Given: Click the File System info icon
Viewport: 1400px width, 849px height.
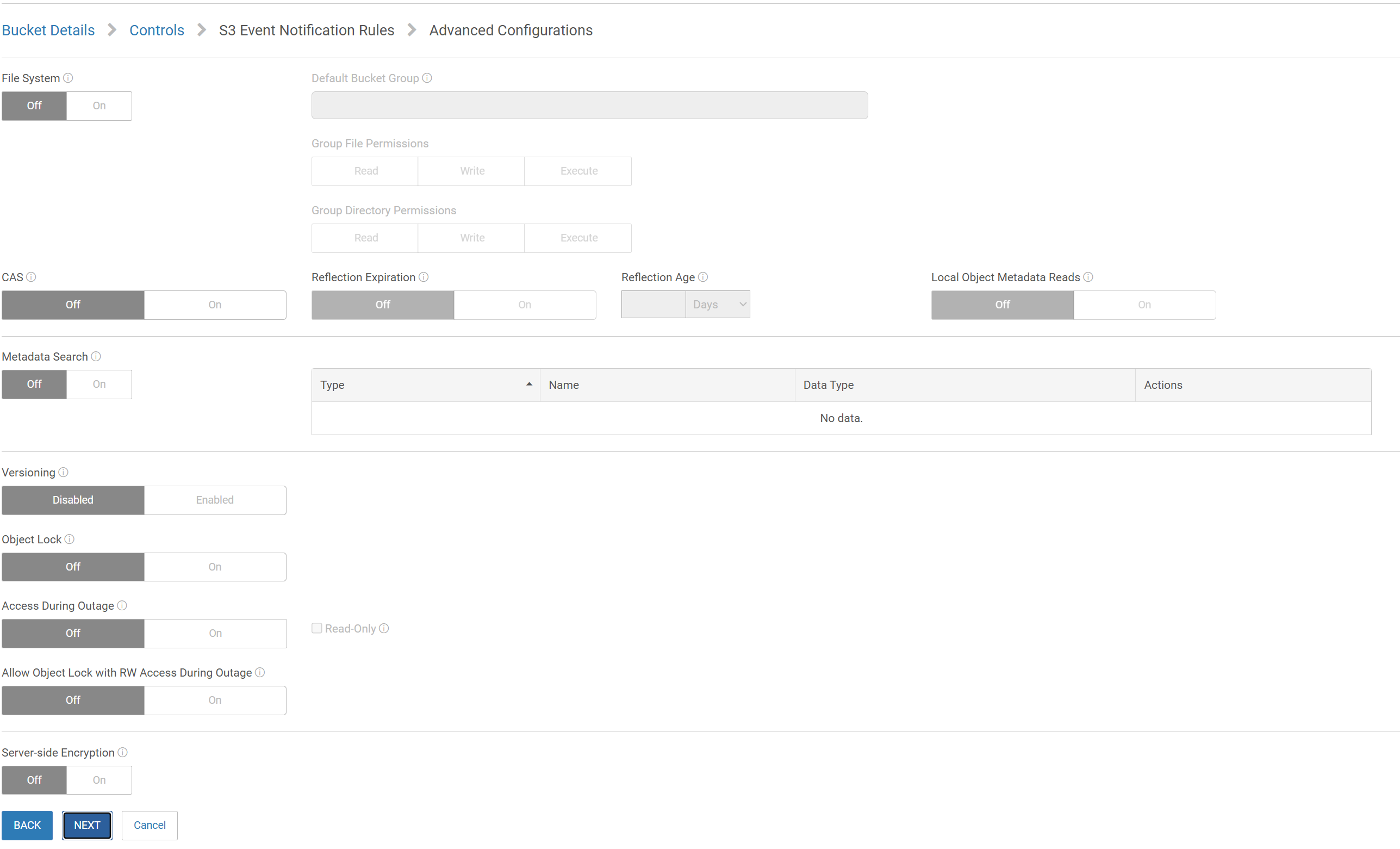Looking at the screenshot, I should pos(68,78).
